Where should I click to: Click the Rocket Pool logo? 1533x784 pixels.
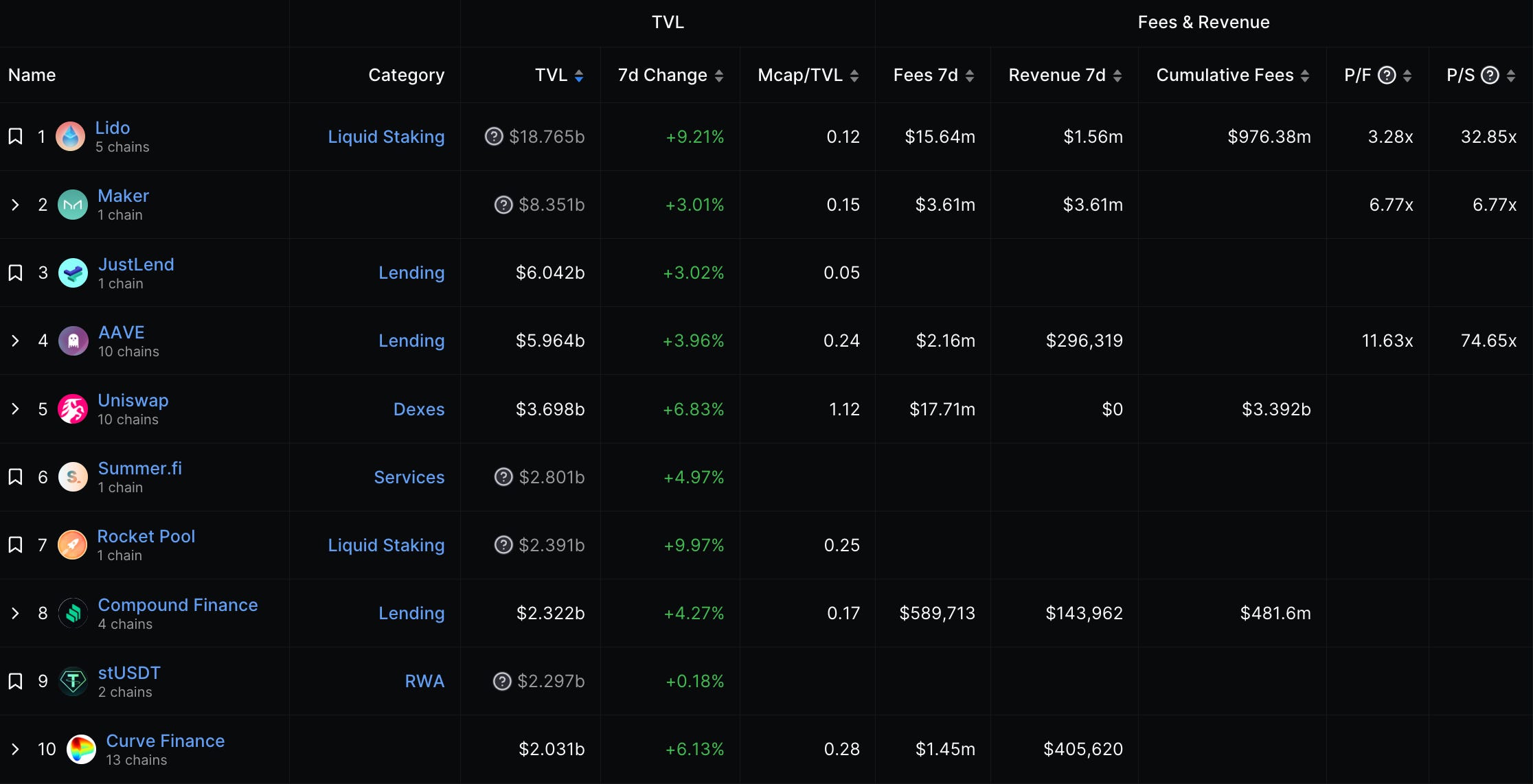pos(72,545)
